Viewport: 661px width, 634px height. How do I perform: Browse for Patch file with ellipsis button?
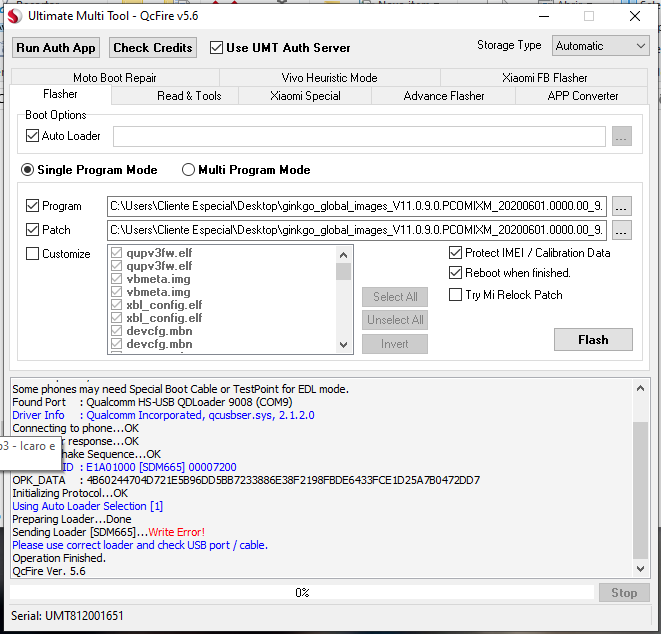coord(621,230)
